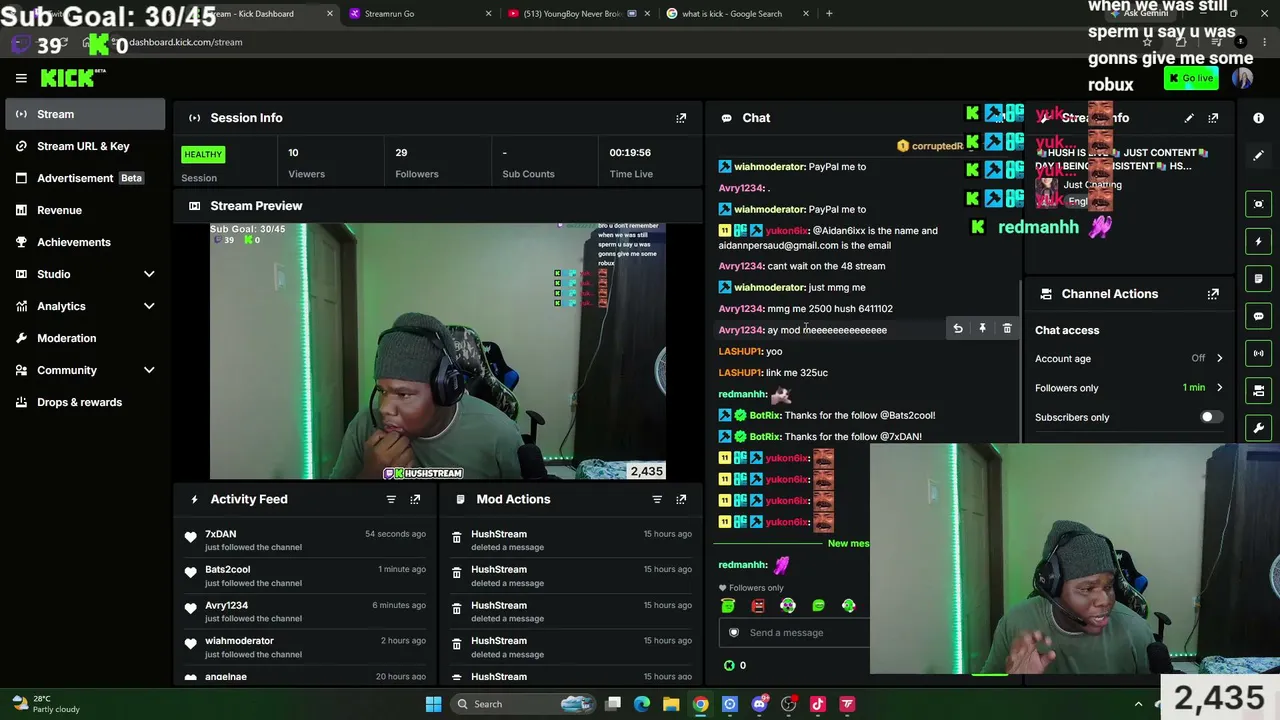
Task: Open the shield icon in message box
Action: tap(734, 633)
